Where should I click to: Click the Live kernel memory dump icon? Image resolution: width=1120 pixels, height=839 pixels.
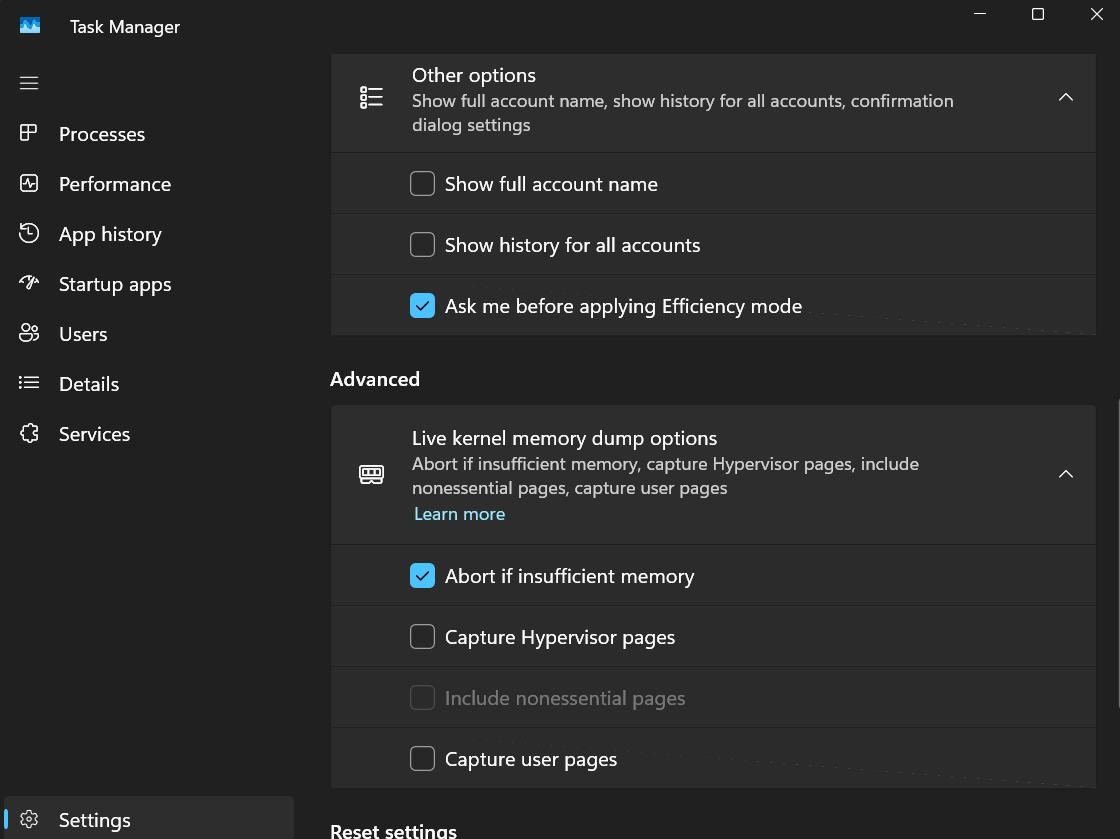(371, 474)
